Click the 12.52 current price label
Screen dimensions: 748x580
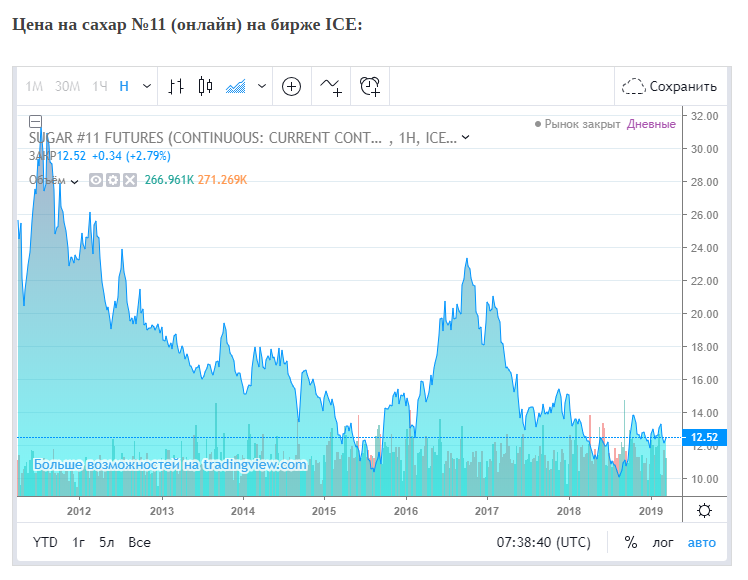click(x=705, y=437)
